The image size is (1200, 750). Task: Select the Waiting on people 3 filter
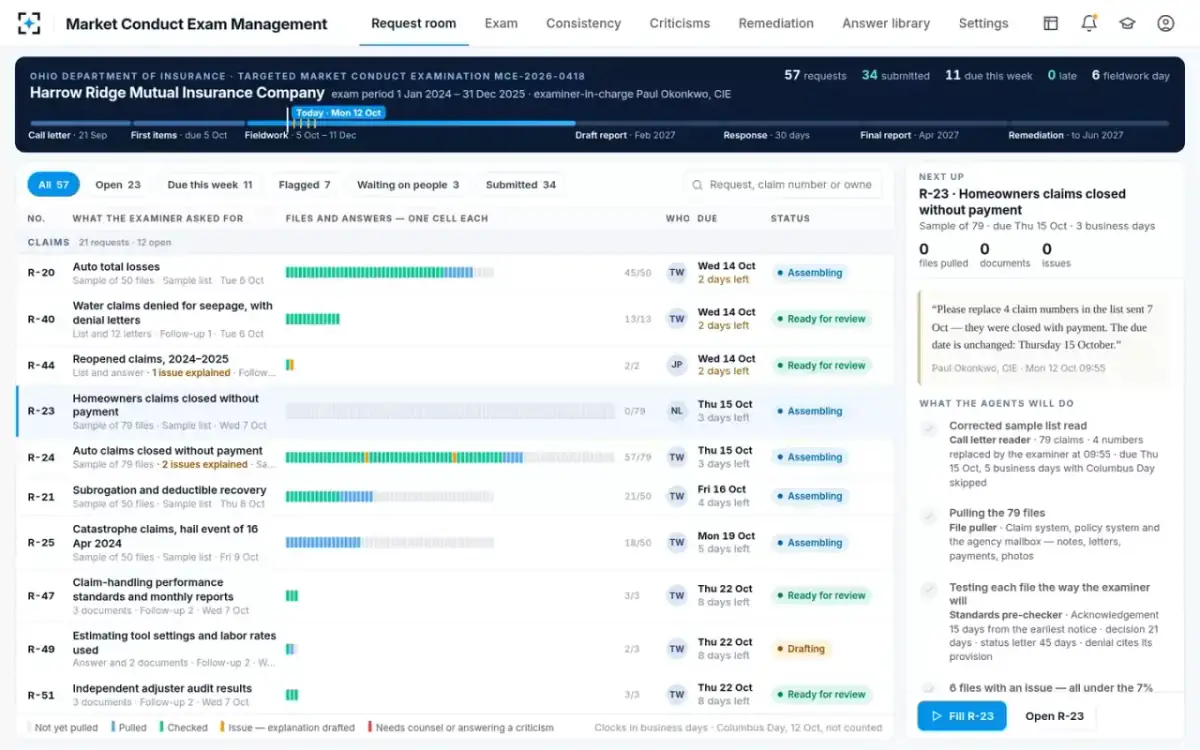pyautogui.click(x=408, y=185)
